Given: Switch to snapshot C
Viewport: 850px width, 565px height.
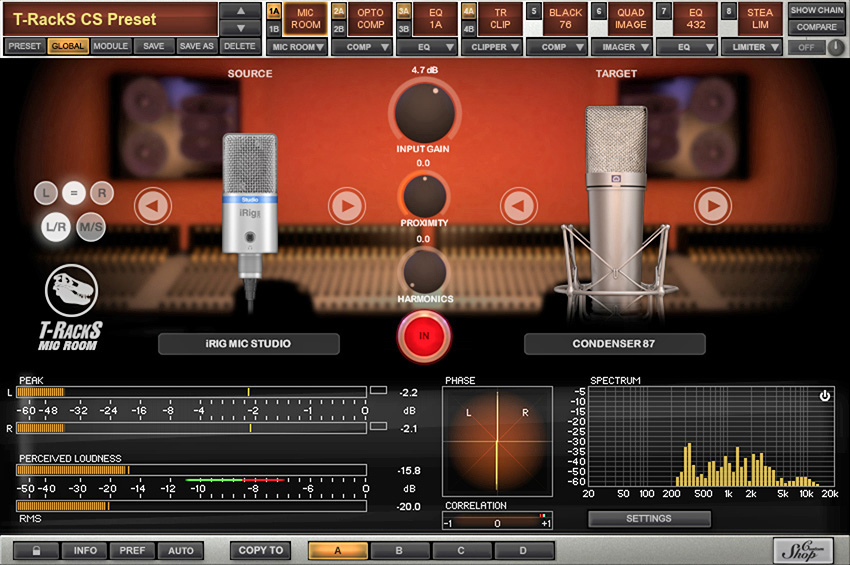Looking at the screenshot, I should pyautogui.click(x=461, y=550).
